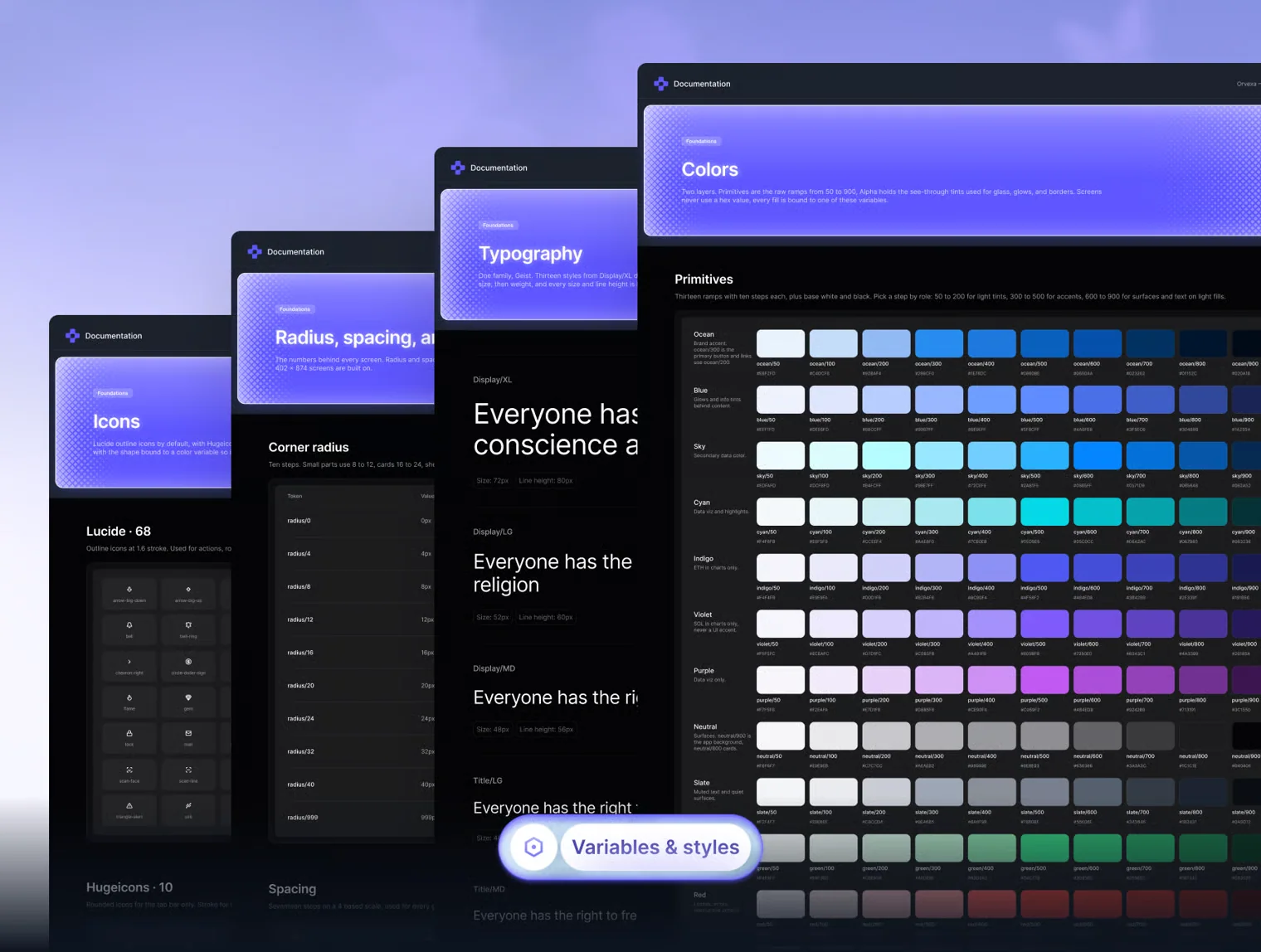This screenshot has width=1261, height=952.
Task: Pick the neutral/700 color swatch
Action: tap(1150, 736)
